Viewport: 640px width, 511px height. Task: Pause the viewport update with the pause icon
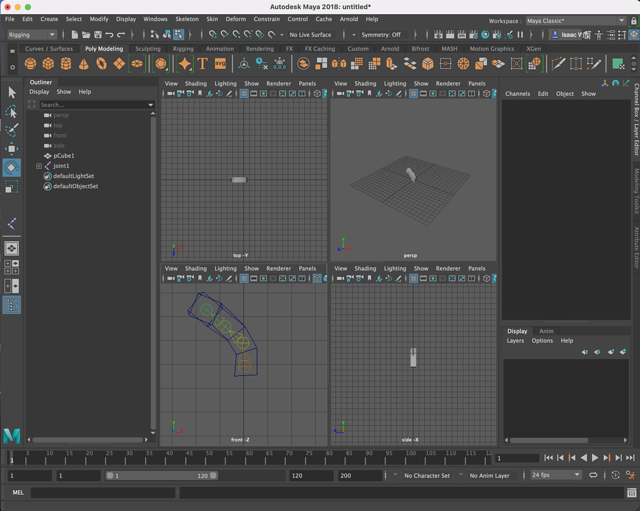(520, 35)
